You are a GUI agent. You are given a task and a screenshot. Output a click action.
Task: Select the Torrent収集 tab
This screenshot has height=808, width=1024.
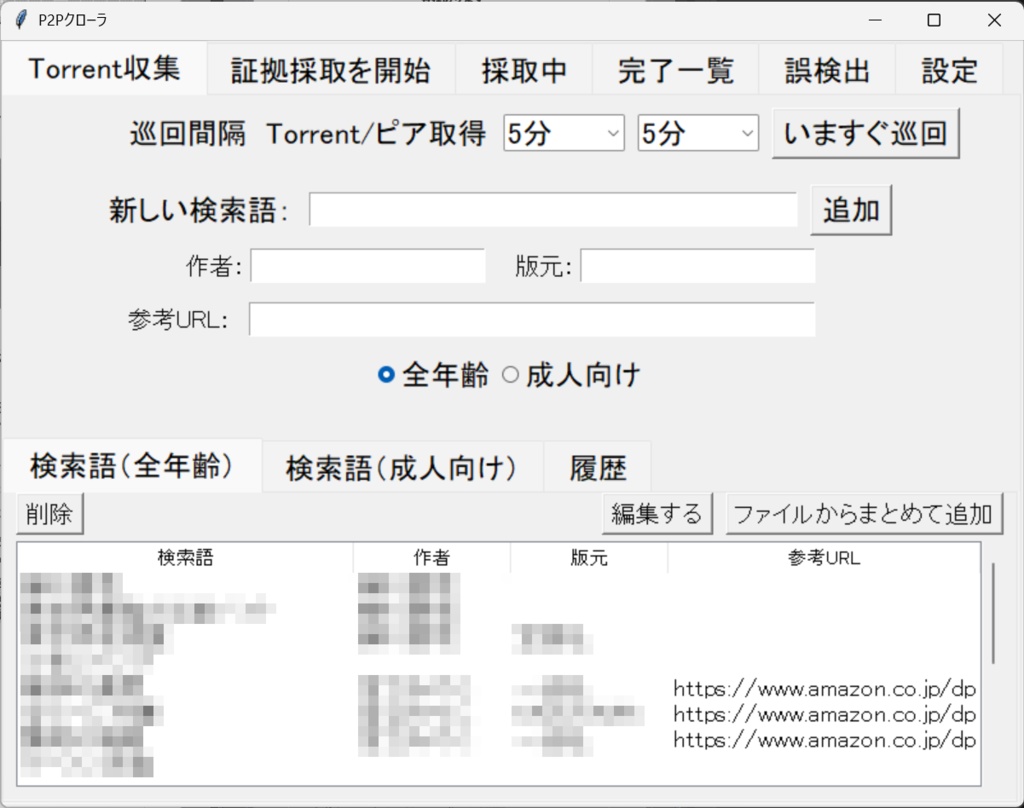(x=103, y=69)
